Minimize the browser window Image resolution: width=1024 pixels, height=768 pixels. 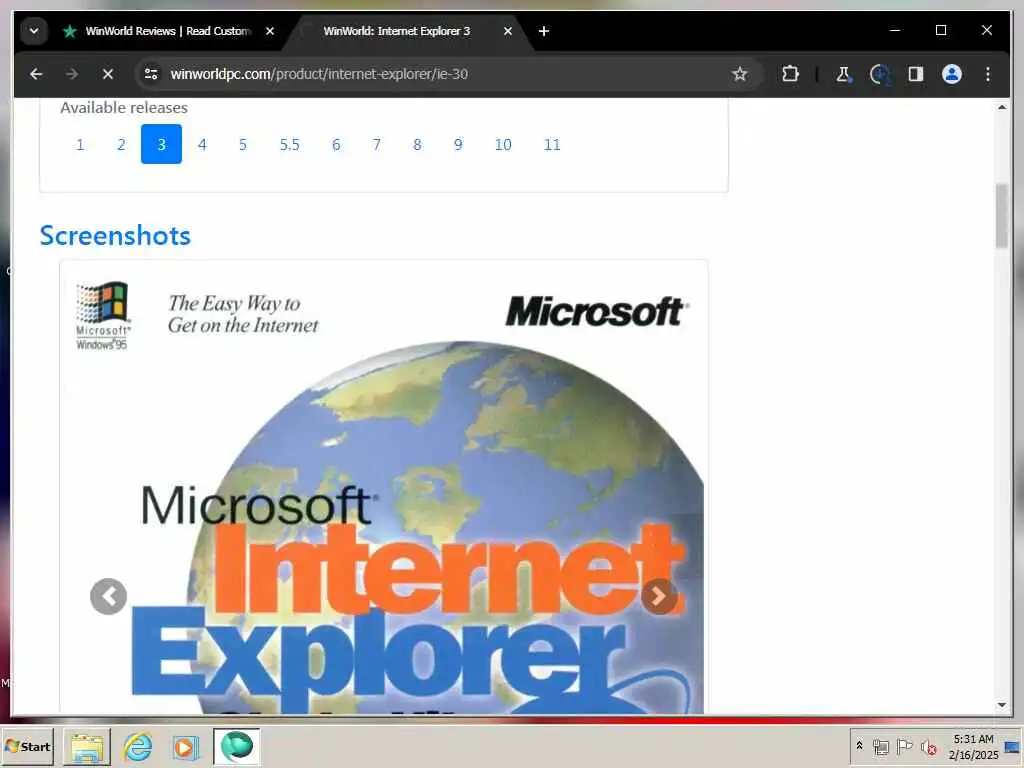pyautogui.click(x=895, y=31)
